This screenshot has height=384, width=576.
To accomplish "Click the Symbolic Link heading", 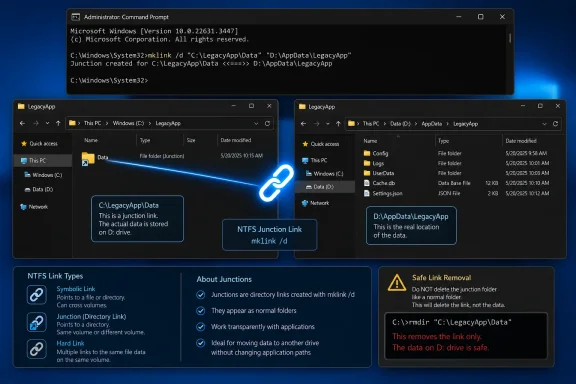I will coord(76,289).
